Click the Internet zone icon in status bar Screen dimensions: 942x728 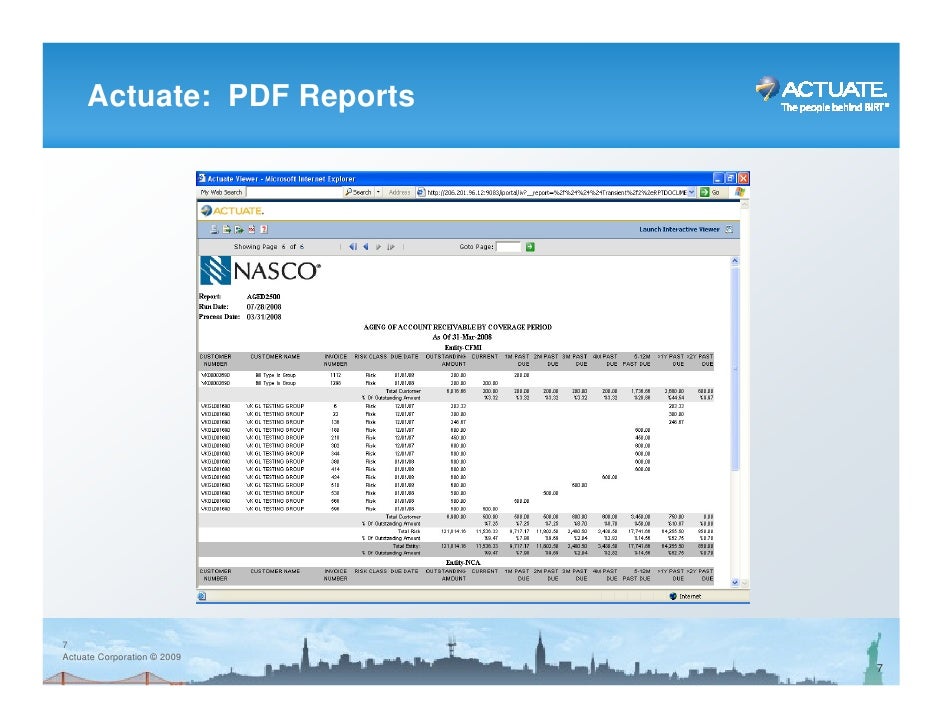pos(673,596)
